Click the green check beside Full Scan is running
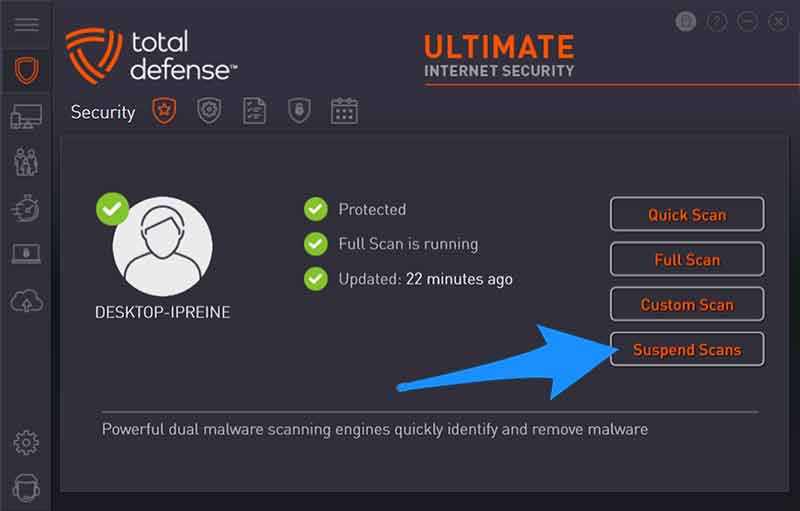 tap(316, 244)
